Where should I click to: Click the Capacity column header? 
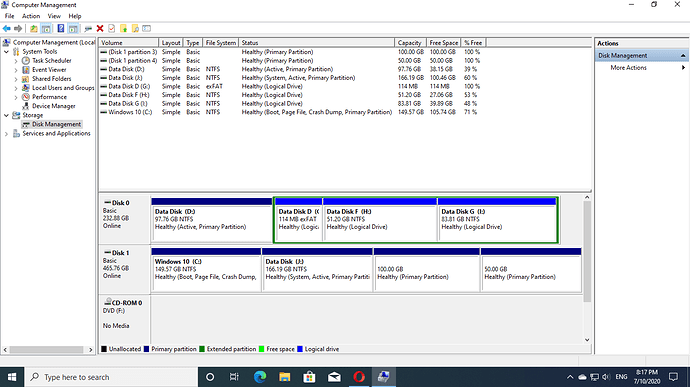[410, 43]
